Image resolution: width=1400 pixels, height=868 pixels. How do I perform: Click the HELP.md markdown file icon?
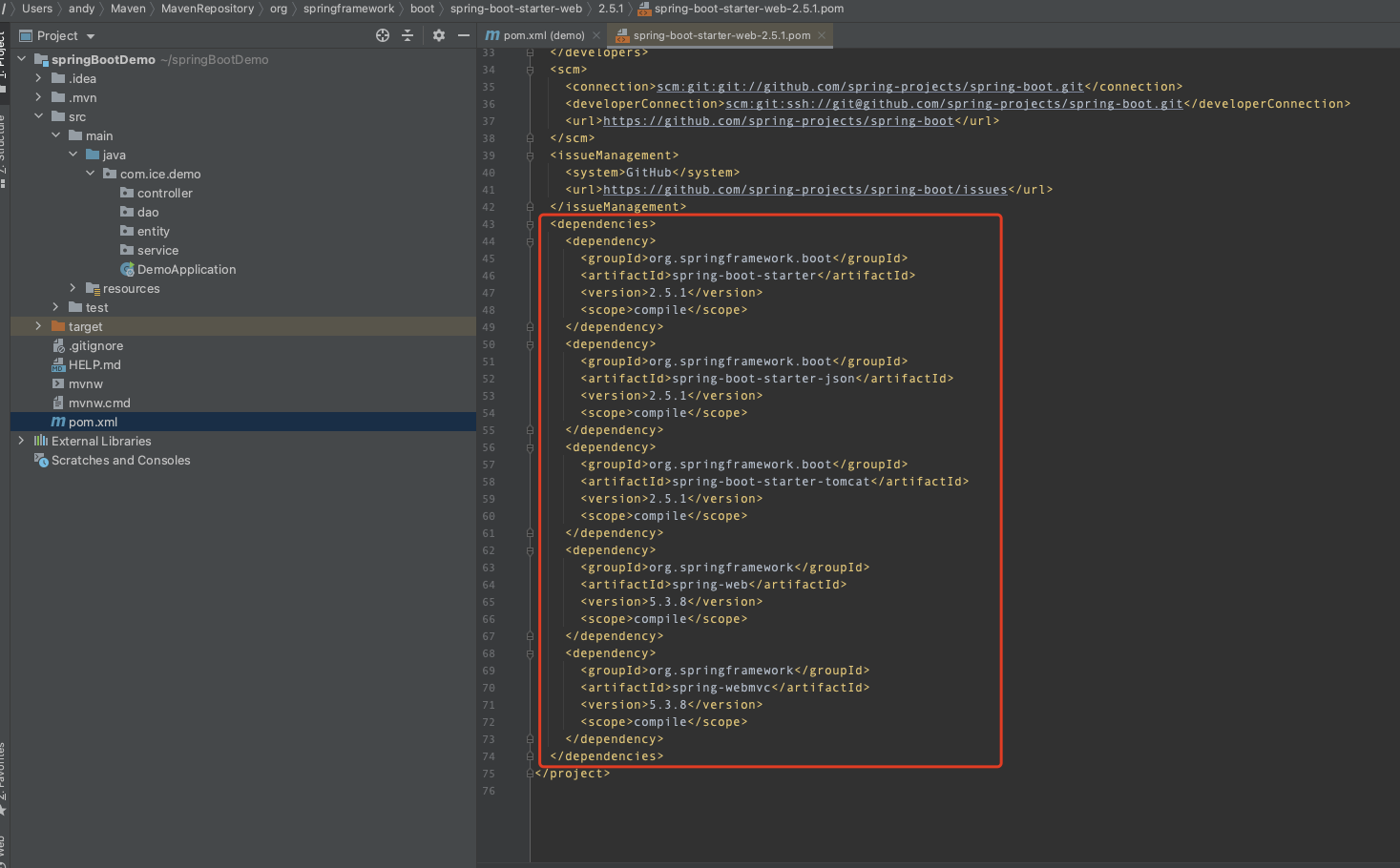tap(58, 365)
